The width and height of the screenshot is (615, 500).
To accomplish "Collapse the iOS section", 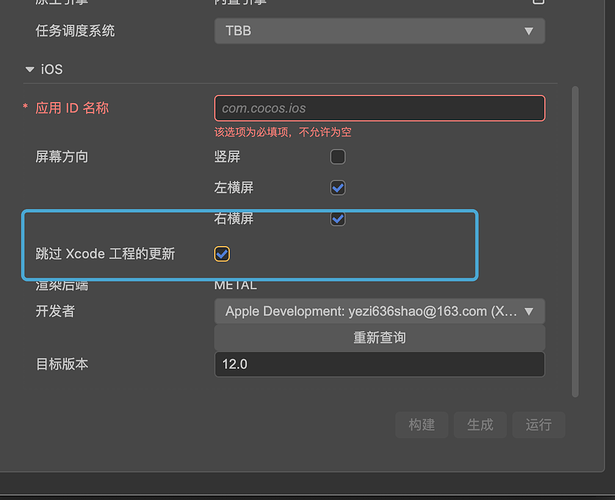I will (29, 70).
